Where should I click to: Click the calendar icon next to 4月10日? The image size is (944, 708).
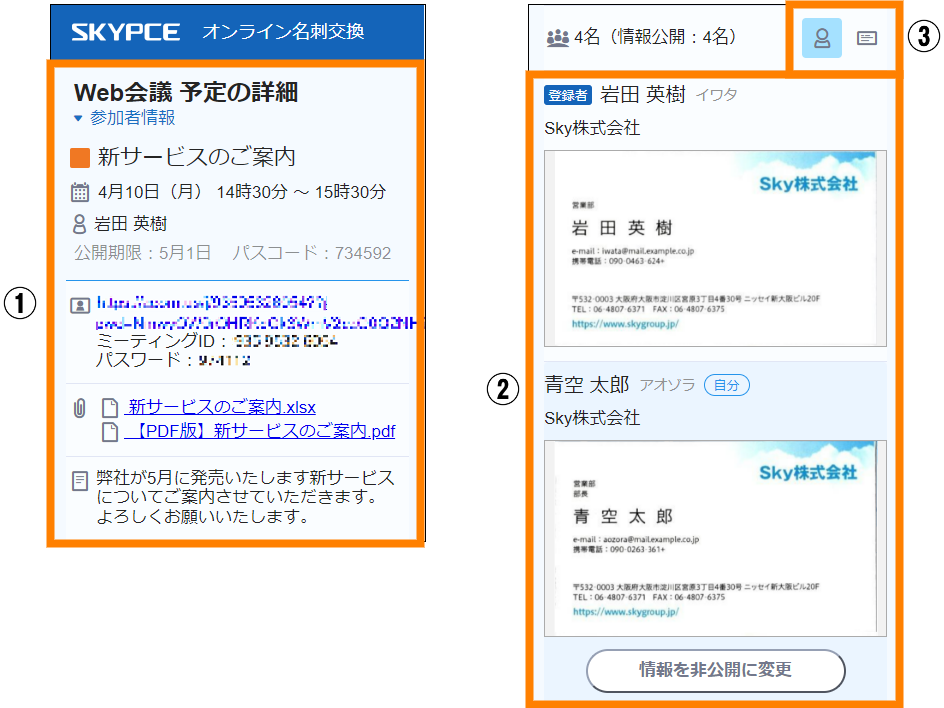tap(81, 192)
